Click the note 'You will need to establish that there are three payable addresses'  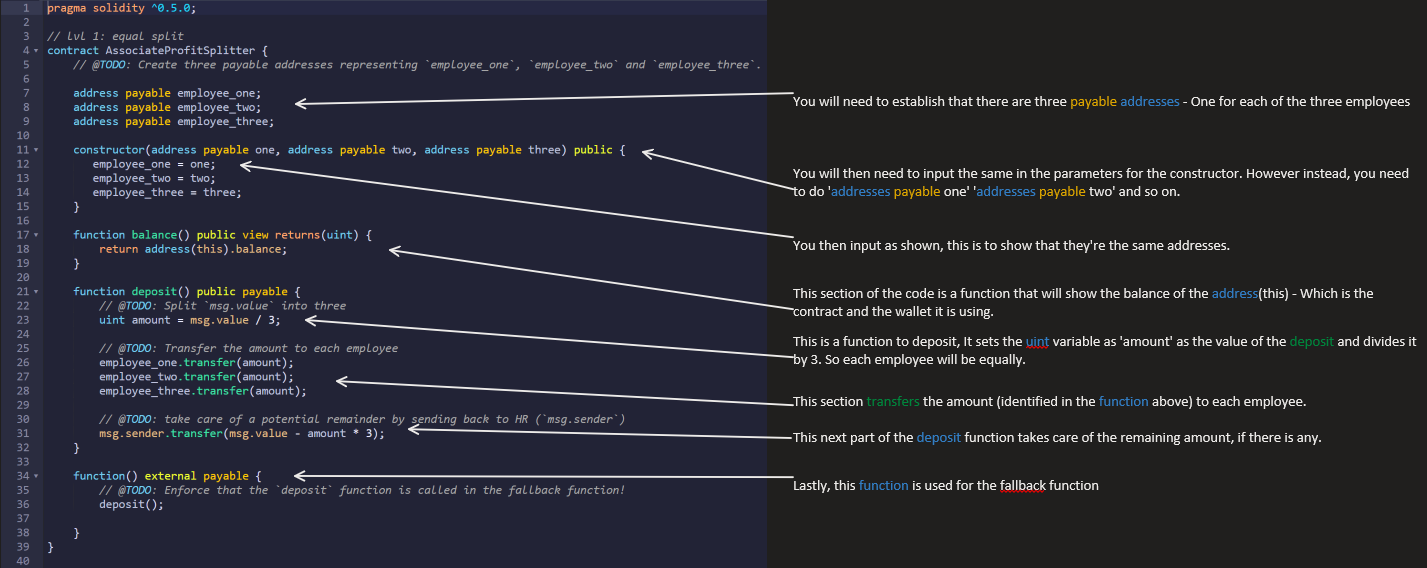(x=1101, y=102)
